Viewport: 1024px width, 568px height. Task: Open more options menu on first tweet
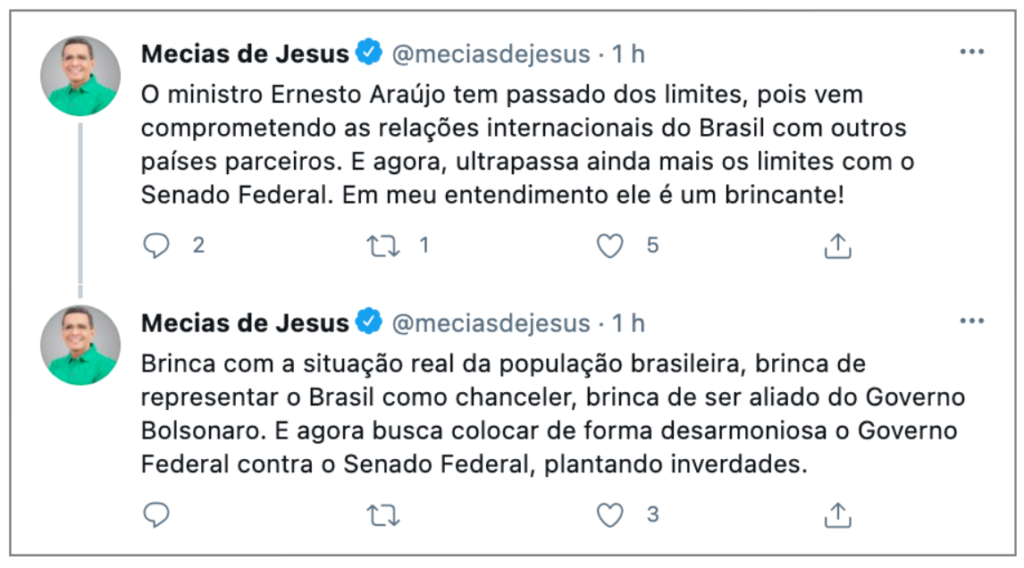972,52
